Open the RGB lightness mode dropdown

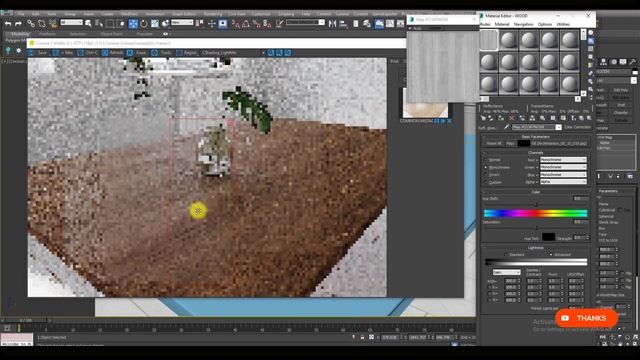tap(507, 272)
